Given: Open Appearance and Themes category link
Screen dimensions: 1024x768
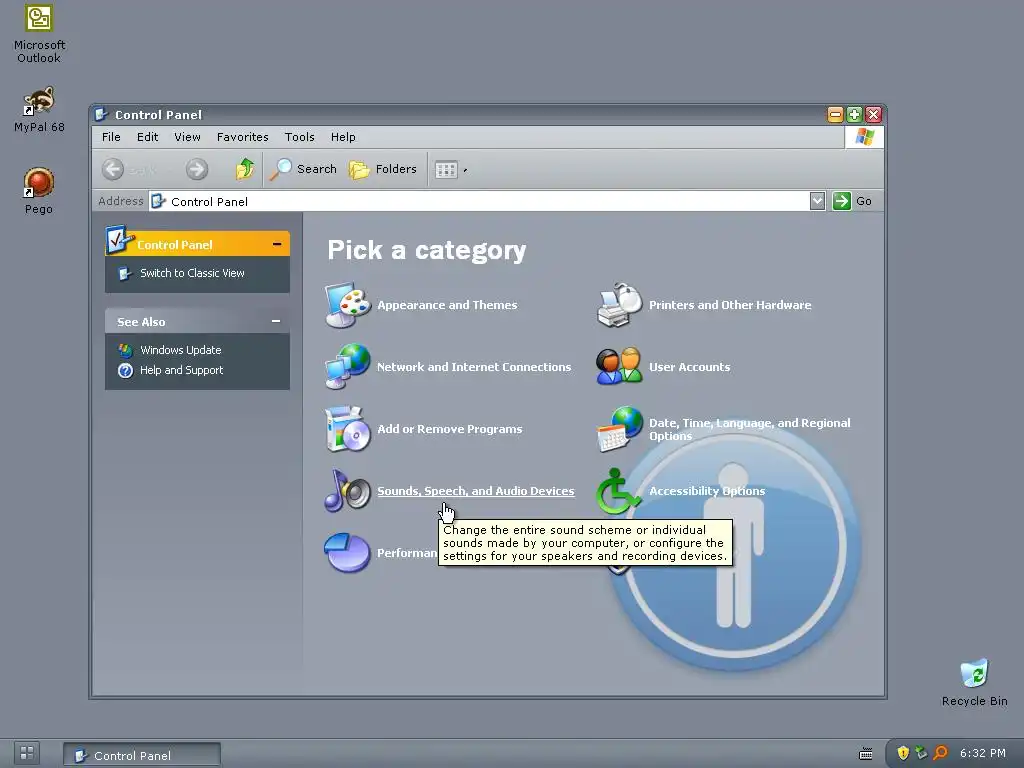Looking at the screenshot, I should (x=447, y=305).
